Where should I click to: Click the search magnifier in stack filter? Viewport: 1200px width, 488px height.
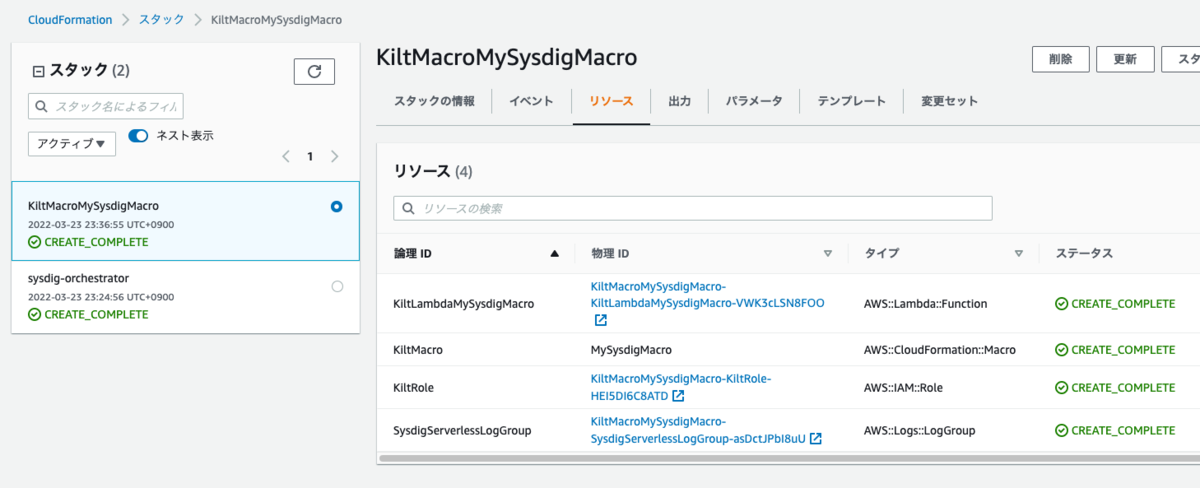coord(42,106)
